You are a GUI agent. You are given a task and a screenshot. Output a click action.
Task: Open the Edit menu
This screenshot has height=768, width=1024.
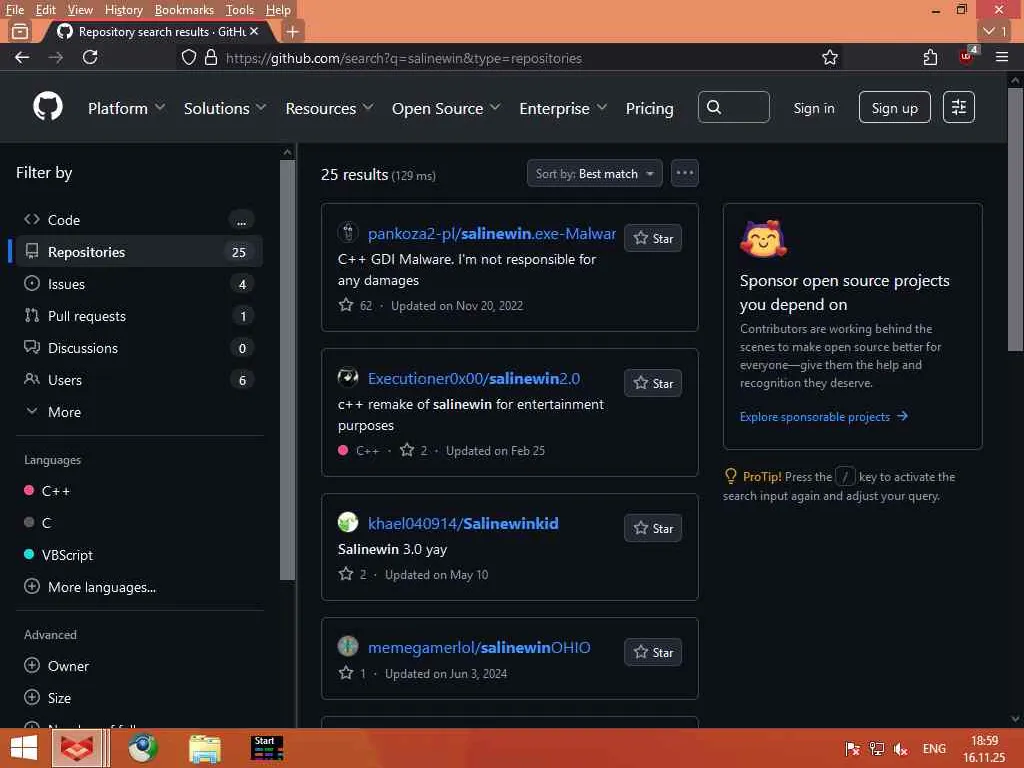(45, 10)
